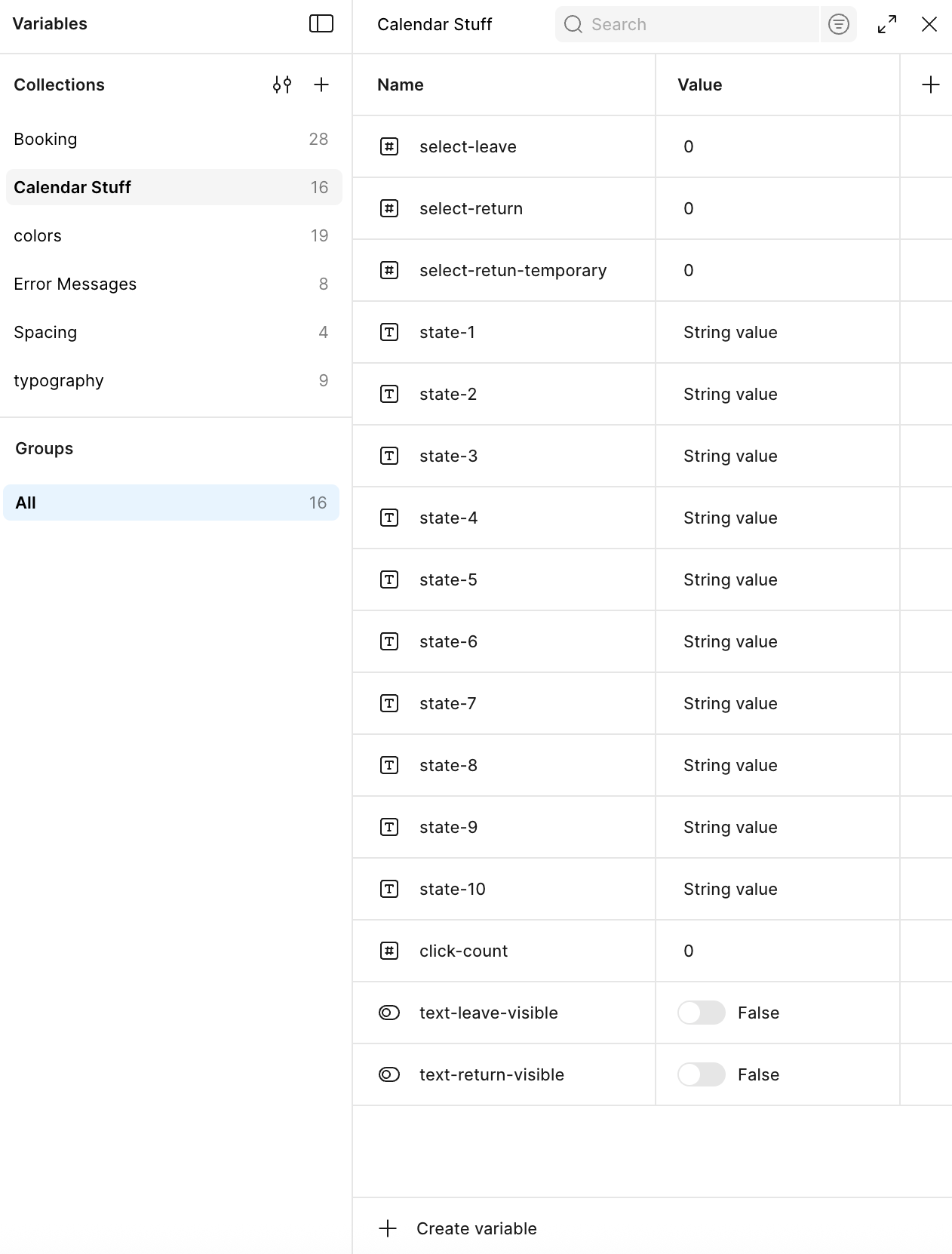Toggle text-return-visible value switch
The image size is (952, 1254).
coord(702,1074)
